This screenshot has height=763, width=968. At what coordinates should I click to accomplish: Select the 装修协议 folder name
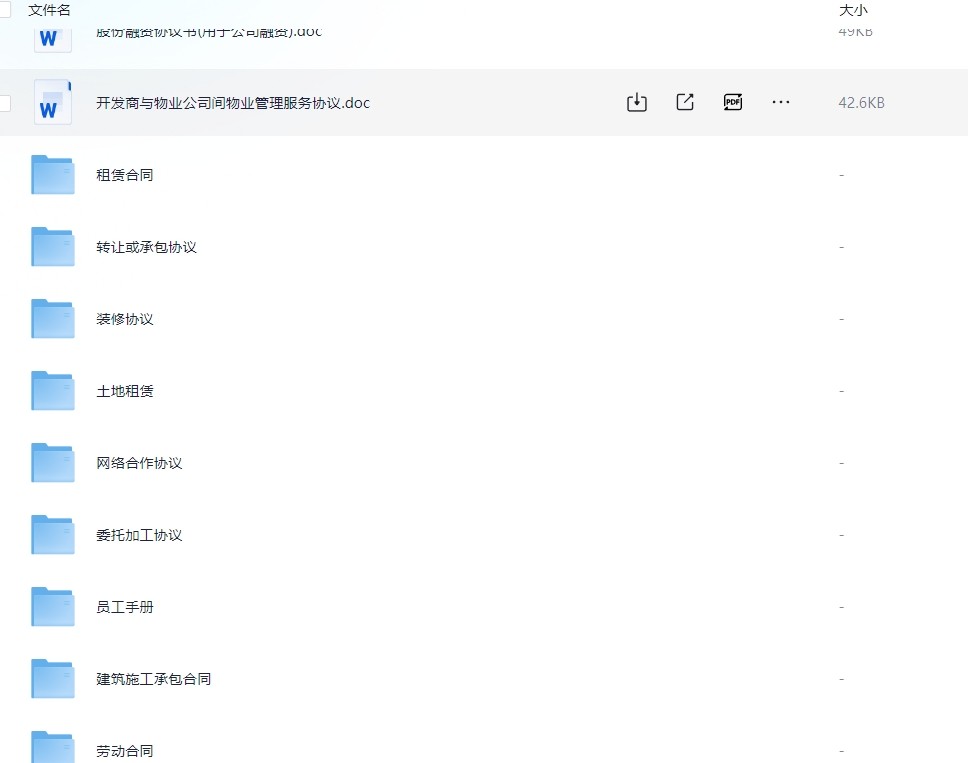(x=125, y=319)
